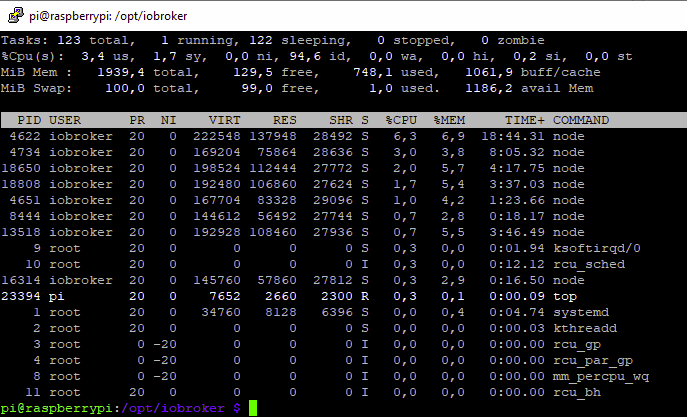Click the window title 'pi@raspberrypi: /opt/iobroker'
Viewport: 687px width, 417px height.
click(108, 16)
